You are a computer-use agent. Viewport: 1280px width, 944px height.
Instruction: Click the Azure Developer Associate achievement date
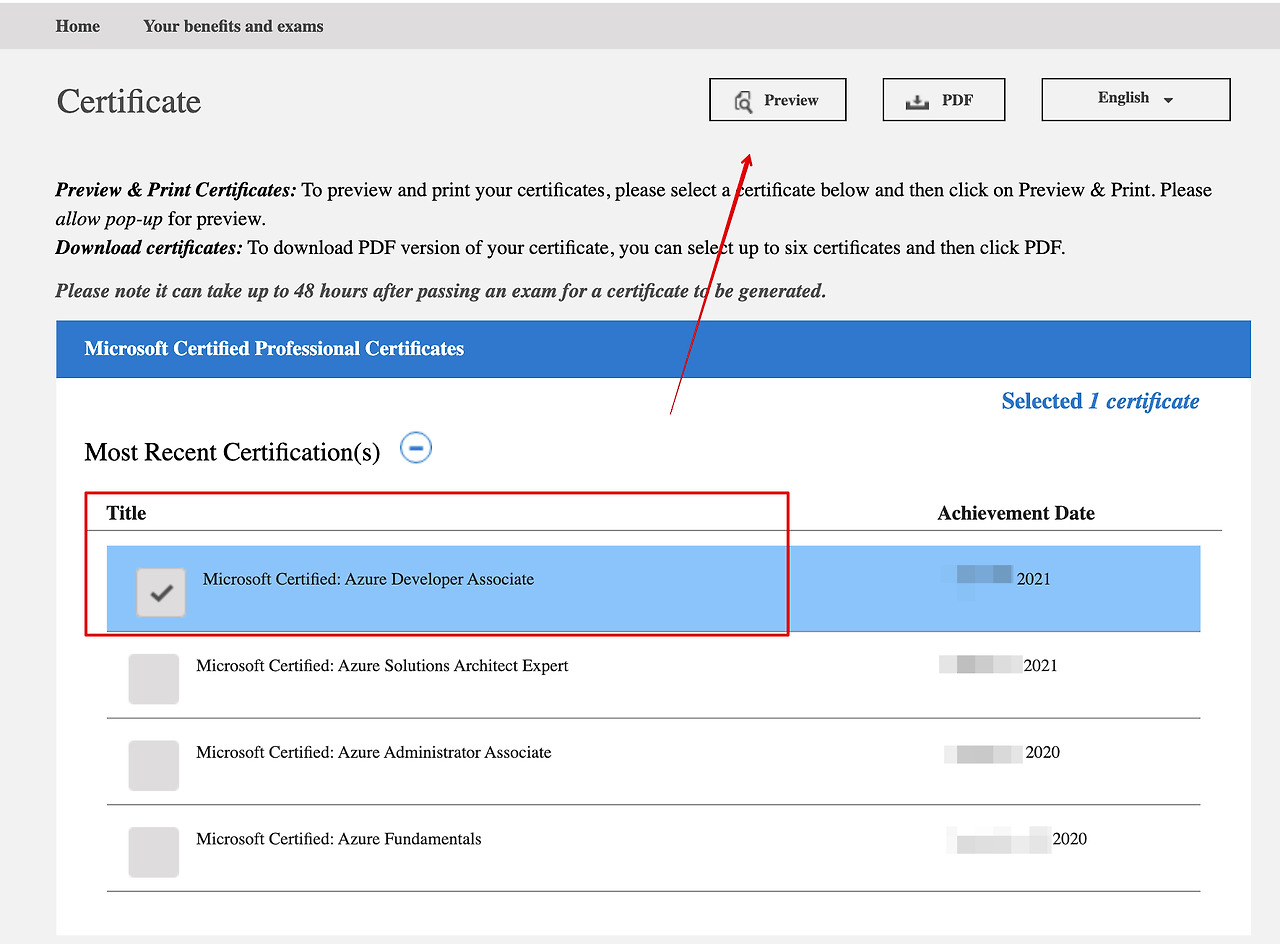[998, 579]
